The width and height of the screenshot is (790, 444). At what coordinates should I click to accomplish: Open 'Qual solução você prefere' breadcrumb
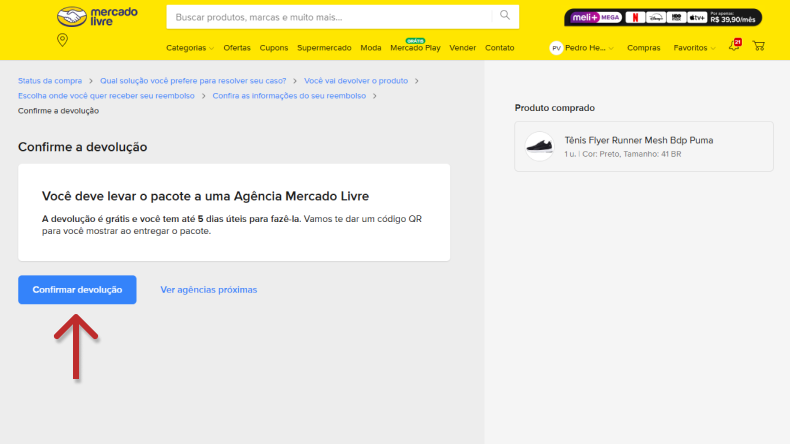click(193, 81)
